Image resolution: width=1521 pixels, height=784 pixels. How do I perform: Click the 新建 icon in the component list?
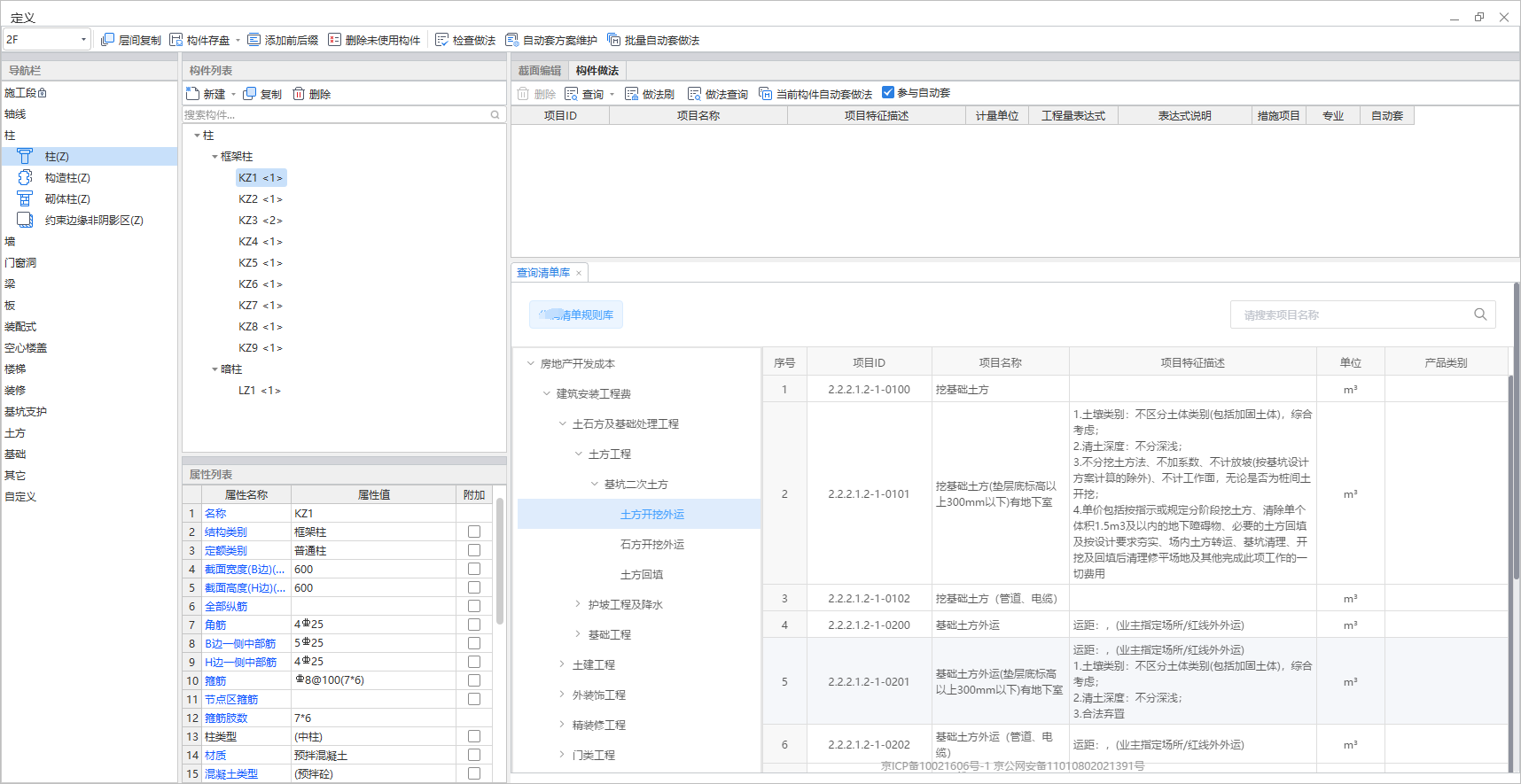pos(193,94)
